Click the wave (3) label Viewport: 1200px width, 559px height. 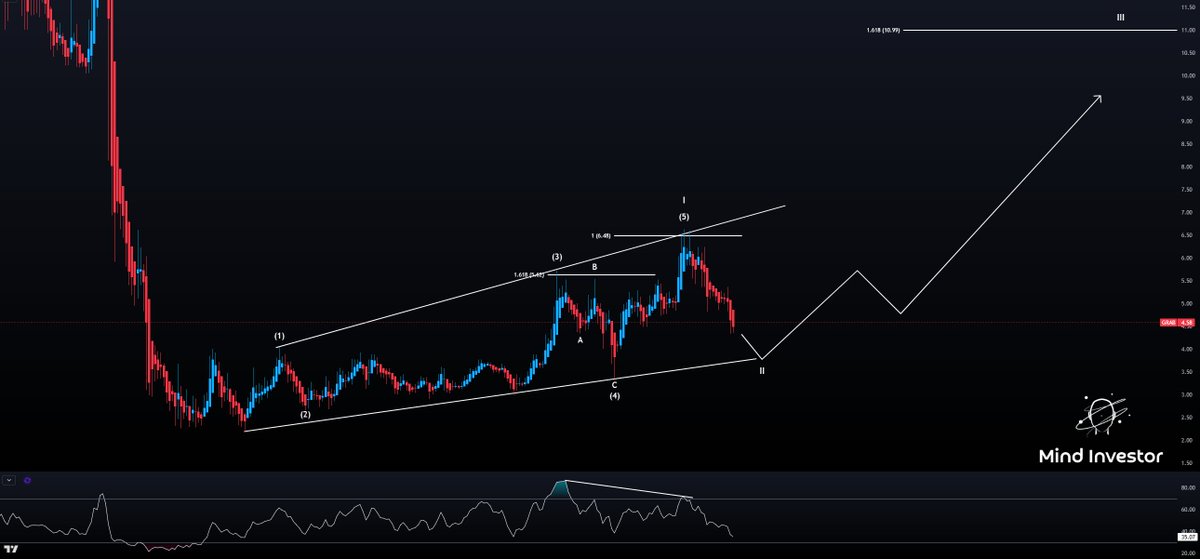click(x=557, y=257)
